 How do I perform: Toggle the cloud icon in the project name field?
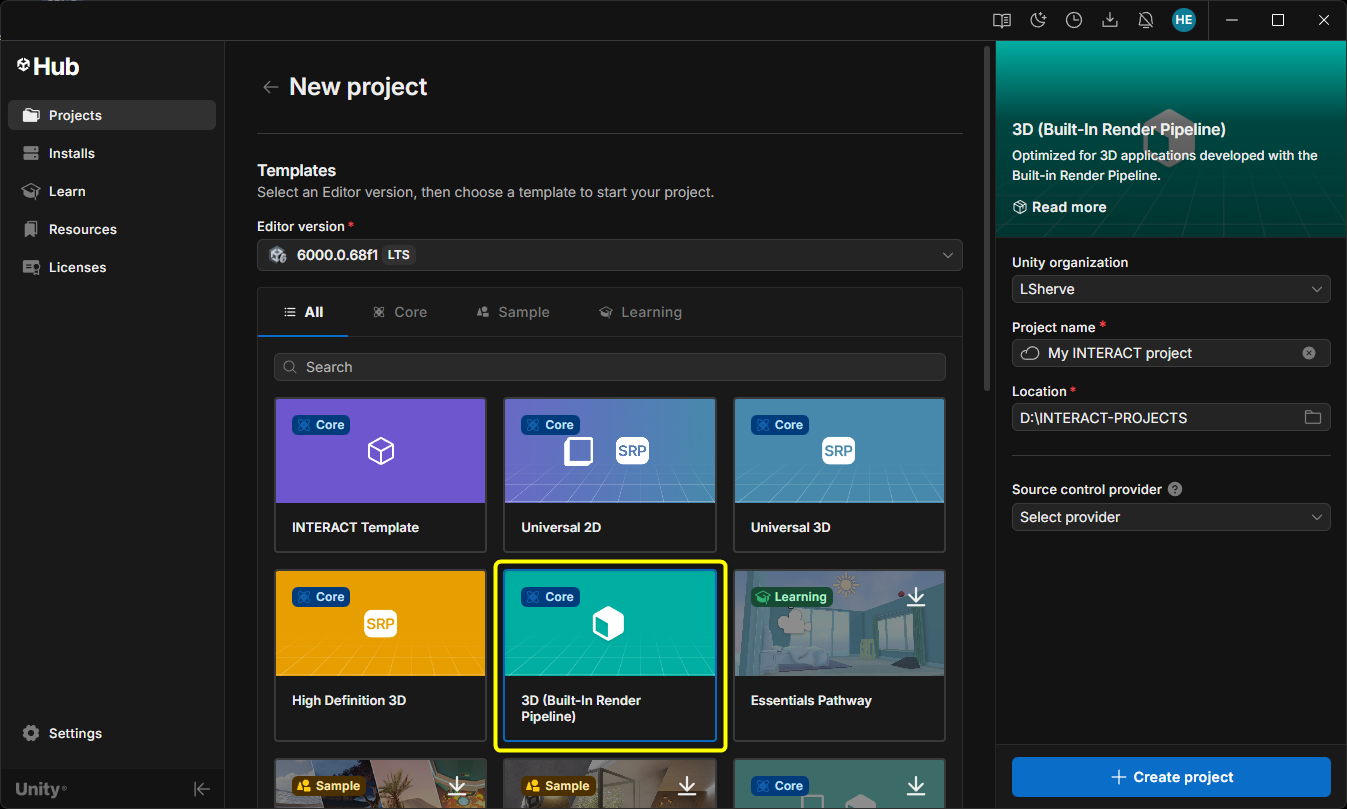(1029, 353)
